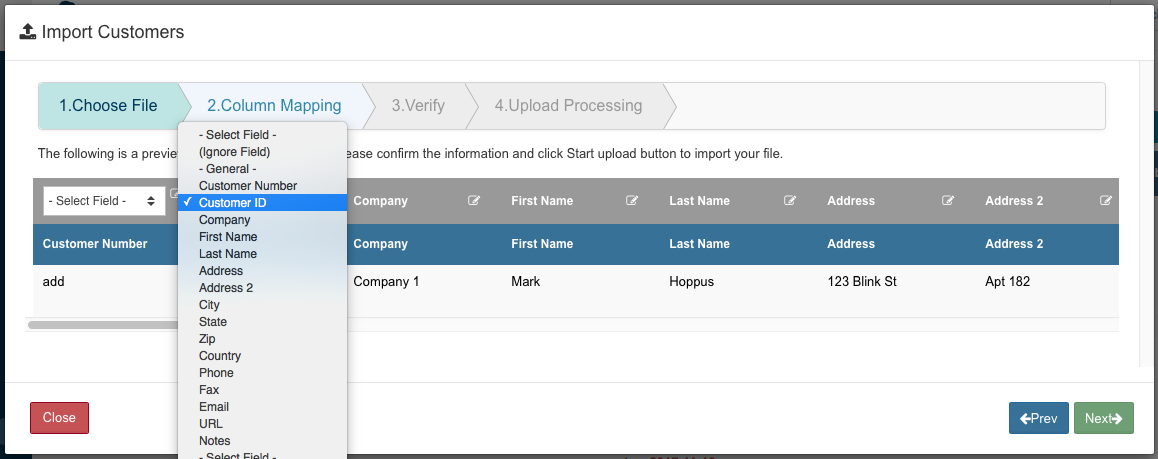
Task: Click the upload icon next to Import Customers
Action: [28, 32]
